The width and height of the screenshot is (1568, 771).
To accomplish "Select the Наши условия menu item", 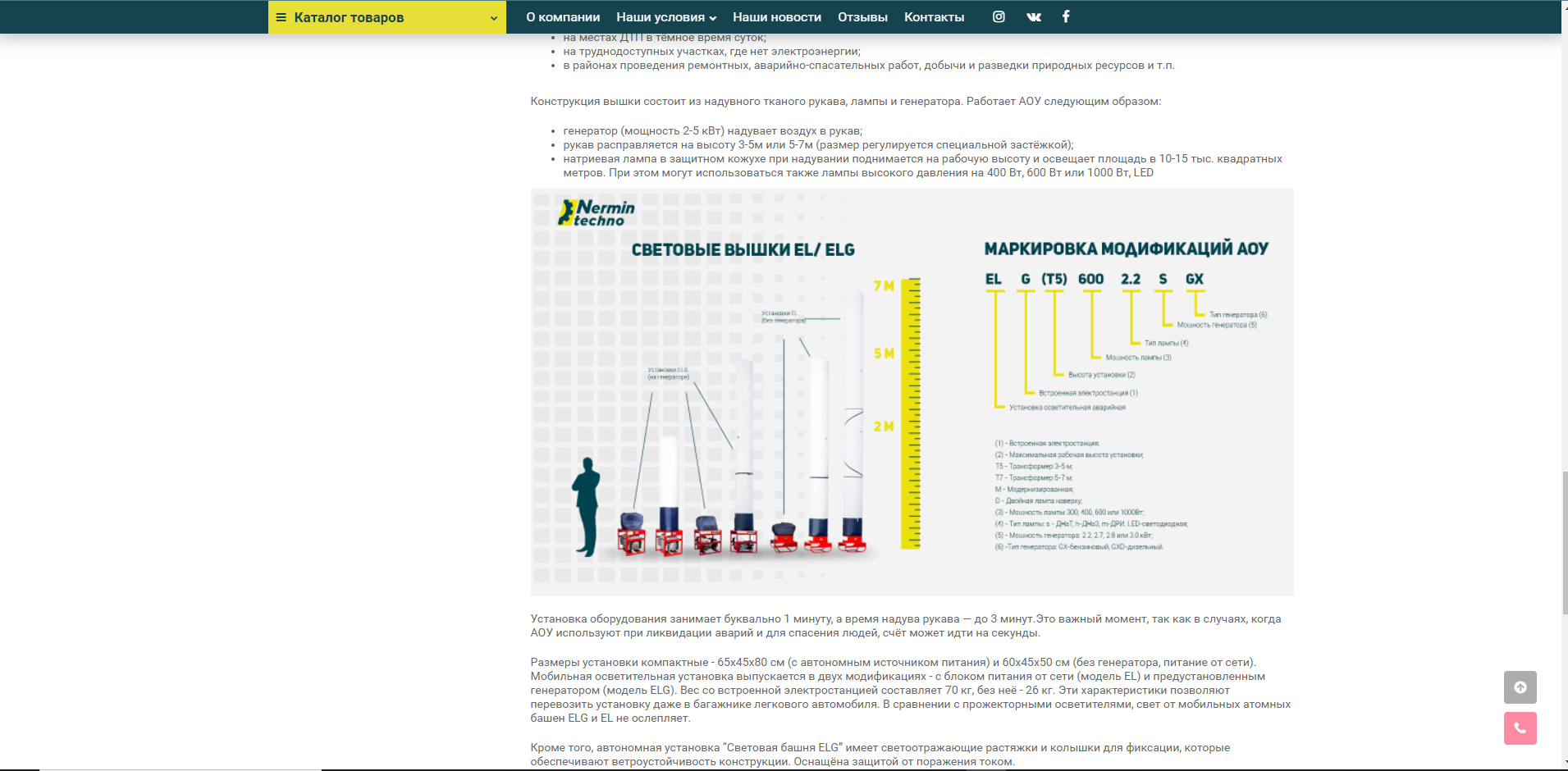I will (x=660, y=17).
